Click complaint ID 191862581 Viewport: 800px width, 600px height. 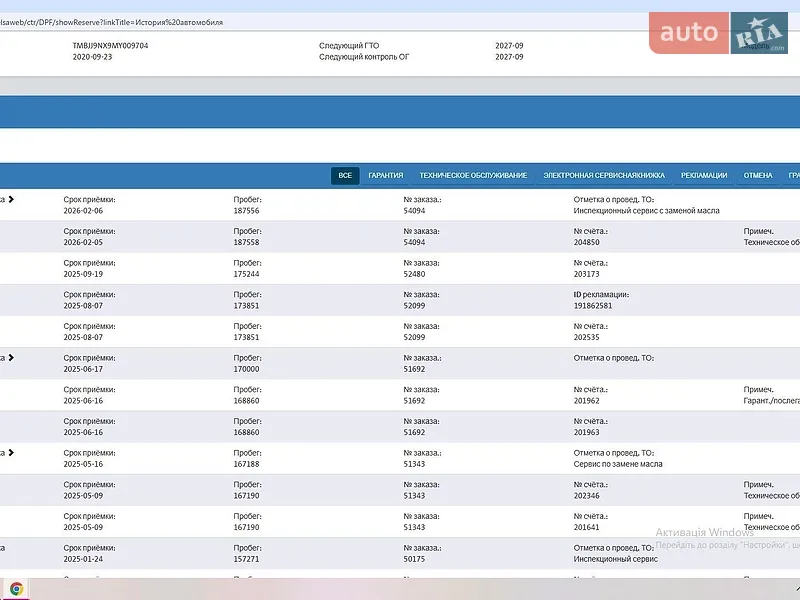click(592, 306)
